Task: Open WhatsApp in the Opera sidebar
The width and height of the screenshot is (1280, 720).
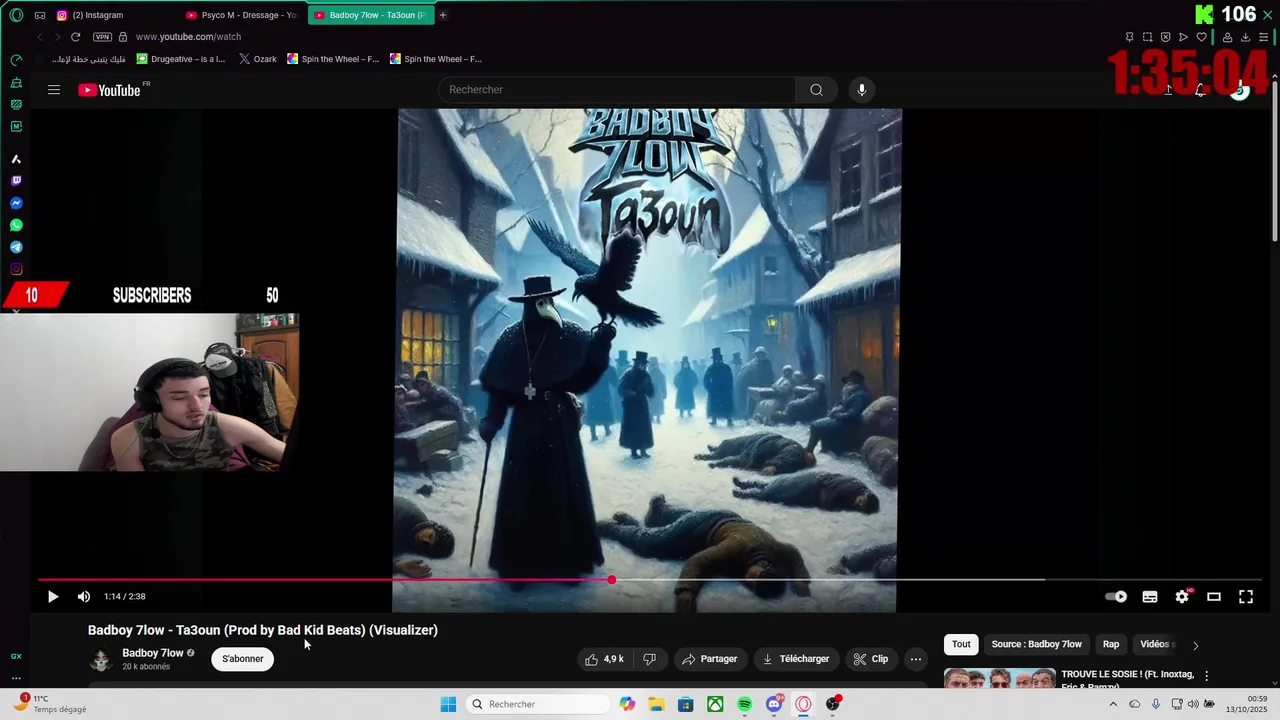Action: [16, 225]
